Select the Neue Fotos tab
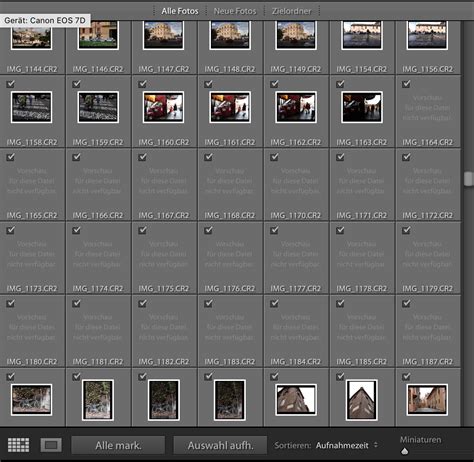Viewport: 474px width, 462px height. click(x=235, y=11)
